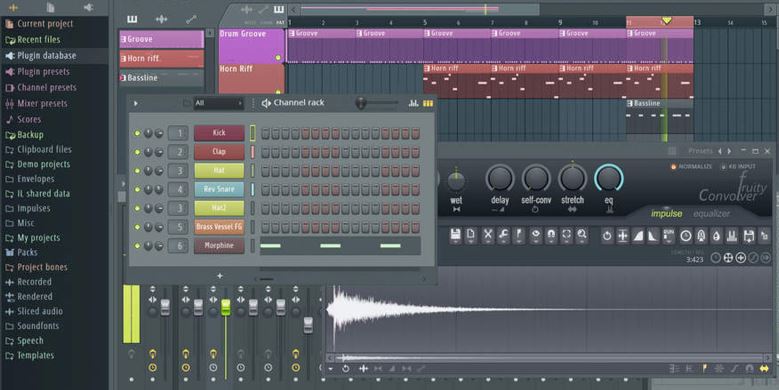Toggle last step of the Clap row

coord(415,152)
